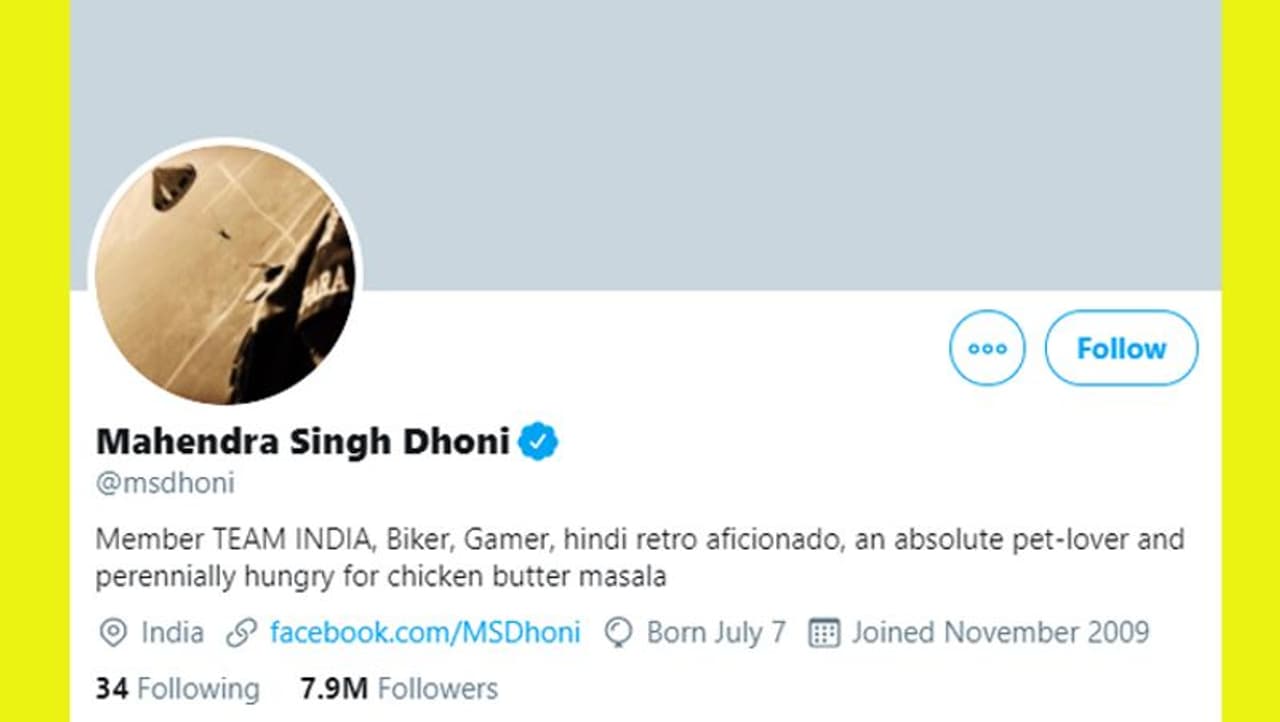Click the Born July 7 text
This screenshot has width=1280, height=722.
(716, 633)
